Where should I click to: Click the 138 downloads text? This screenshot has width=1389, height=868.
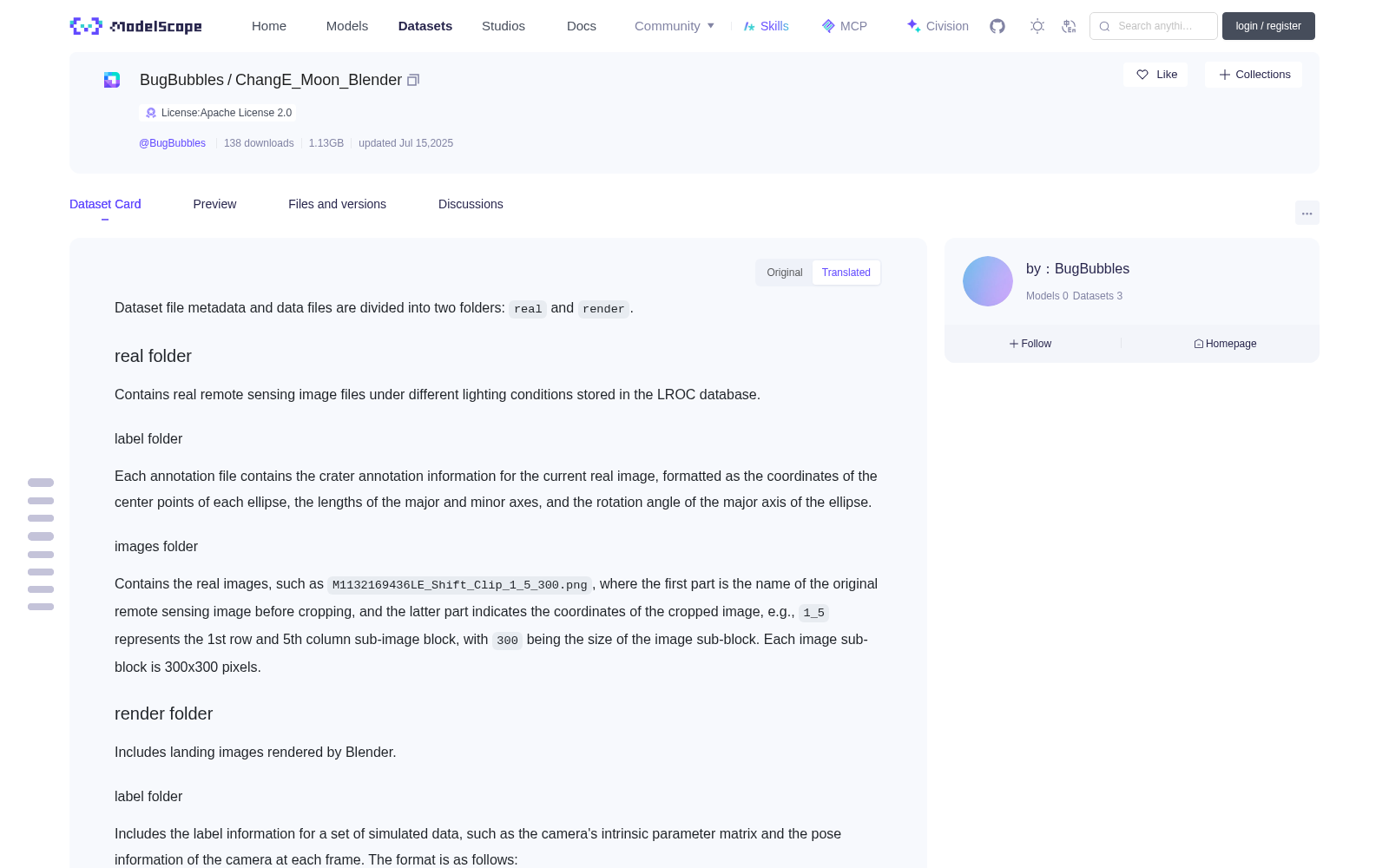pos(259,143)
